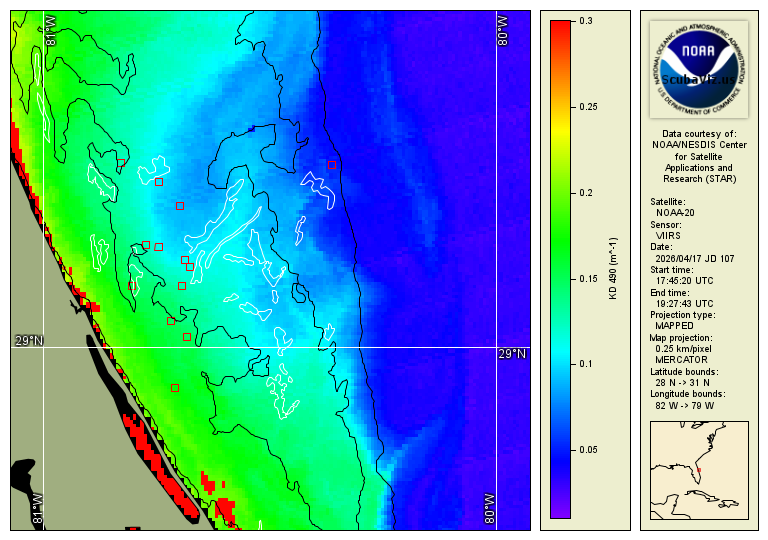Click the MERCATOR map projection text

pyautogui.click(x=682, y=359)
